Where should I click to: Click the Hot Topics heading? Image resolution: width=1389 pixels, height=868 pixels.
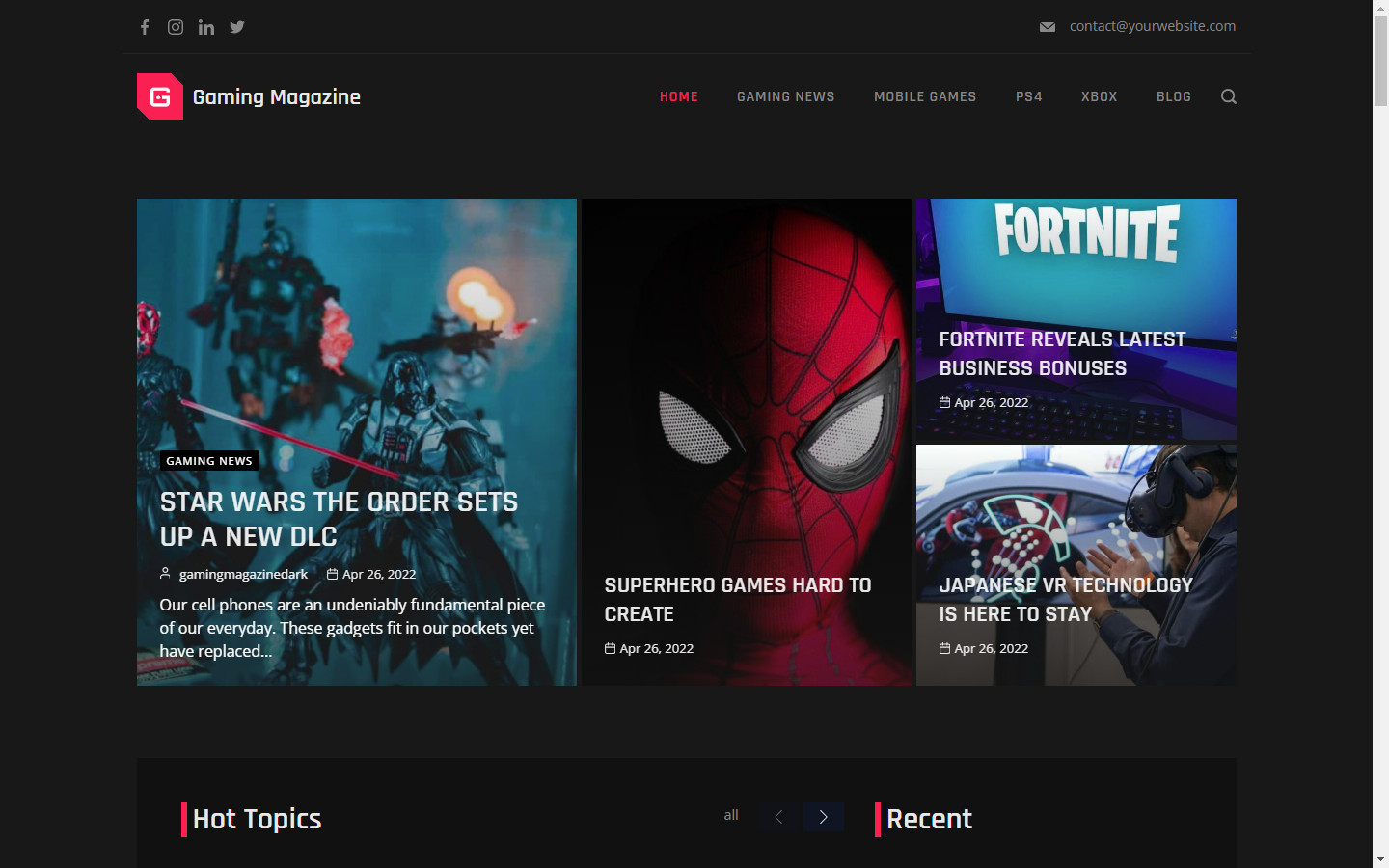pyautogui.click(x=257, y=819)
